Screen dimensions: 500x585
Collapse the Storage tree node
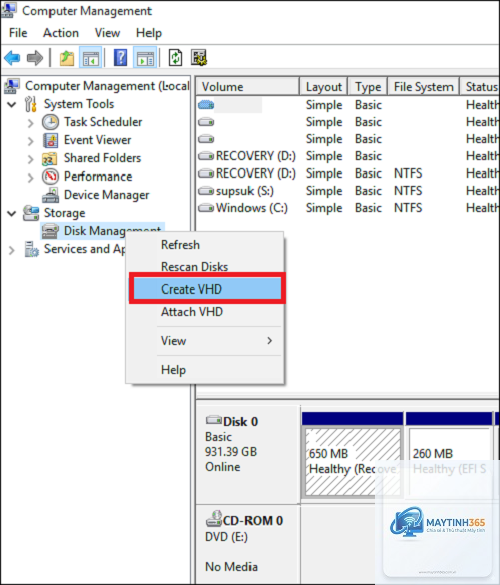[x=12, y=214]
